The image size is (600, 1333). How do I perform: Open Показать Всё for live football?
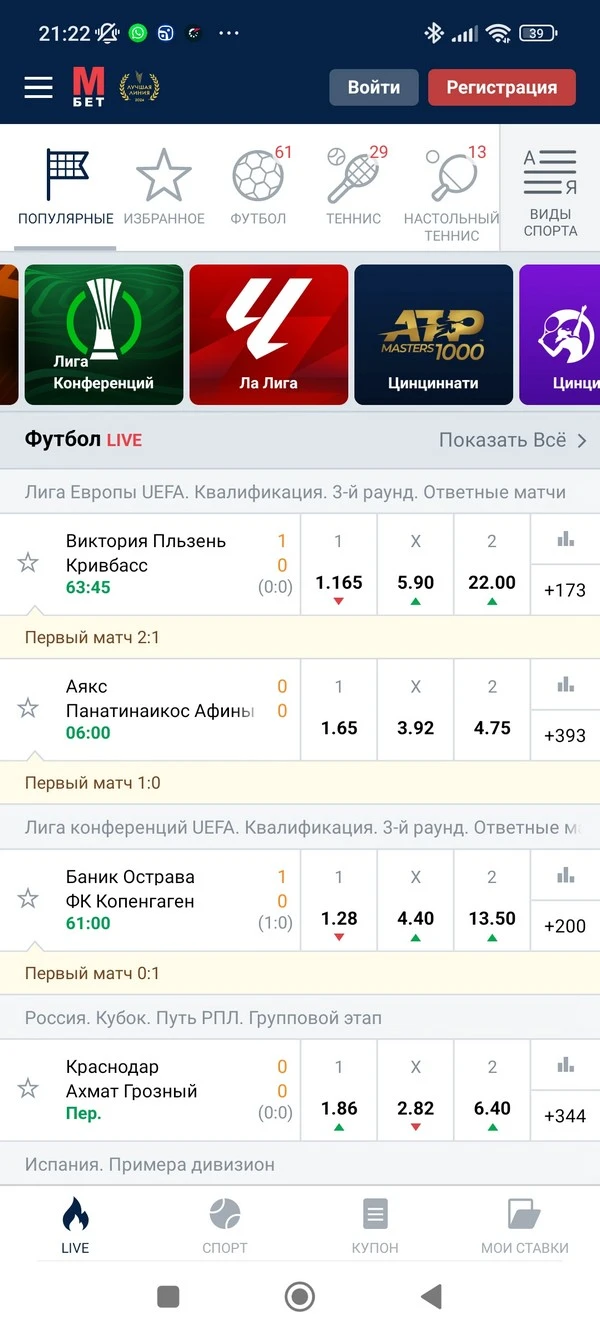(x=505, y=440)
